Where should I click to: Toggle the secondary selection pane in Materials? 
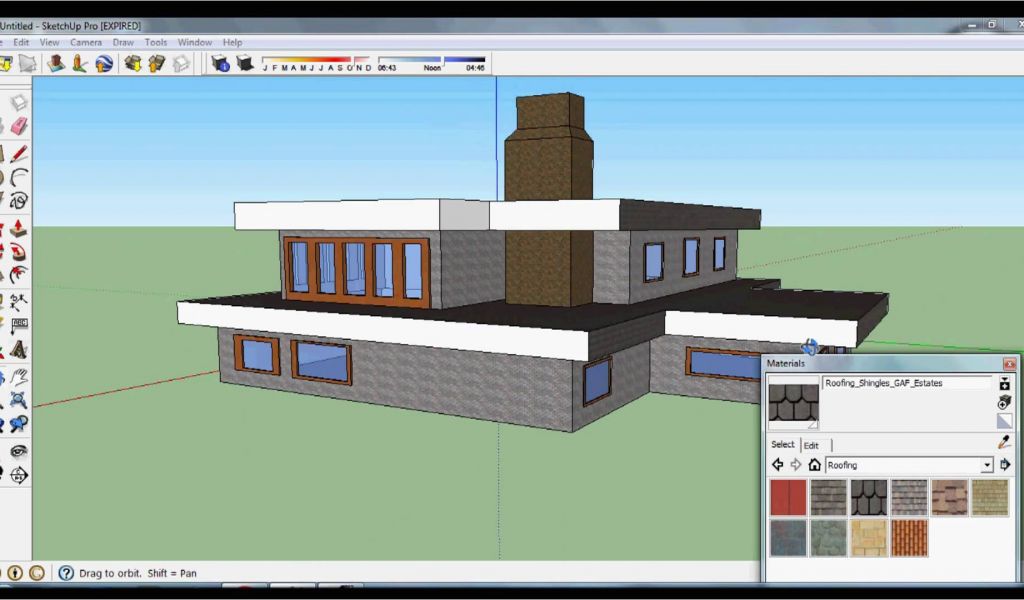[1004, 384]
